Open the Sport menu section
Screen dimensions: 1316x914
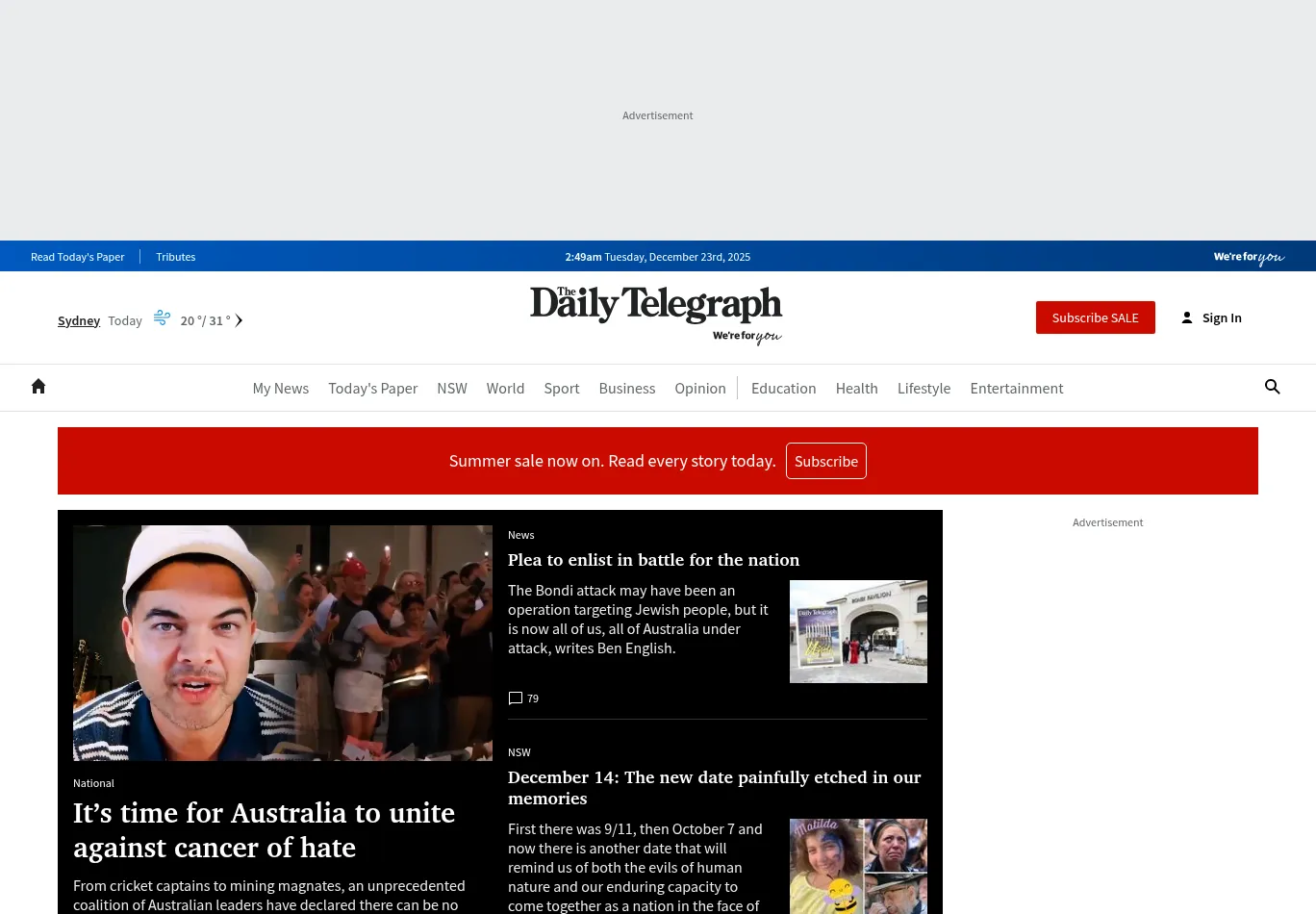coord(562,389)
